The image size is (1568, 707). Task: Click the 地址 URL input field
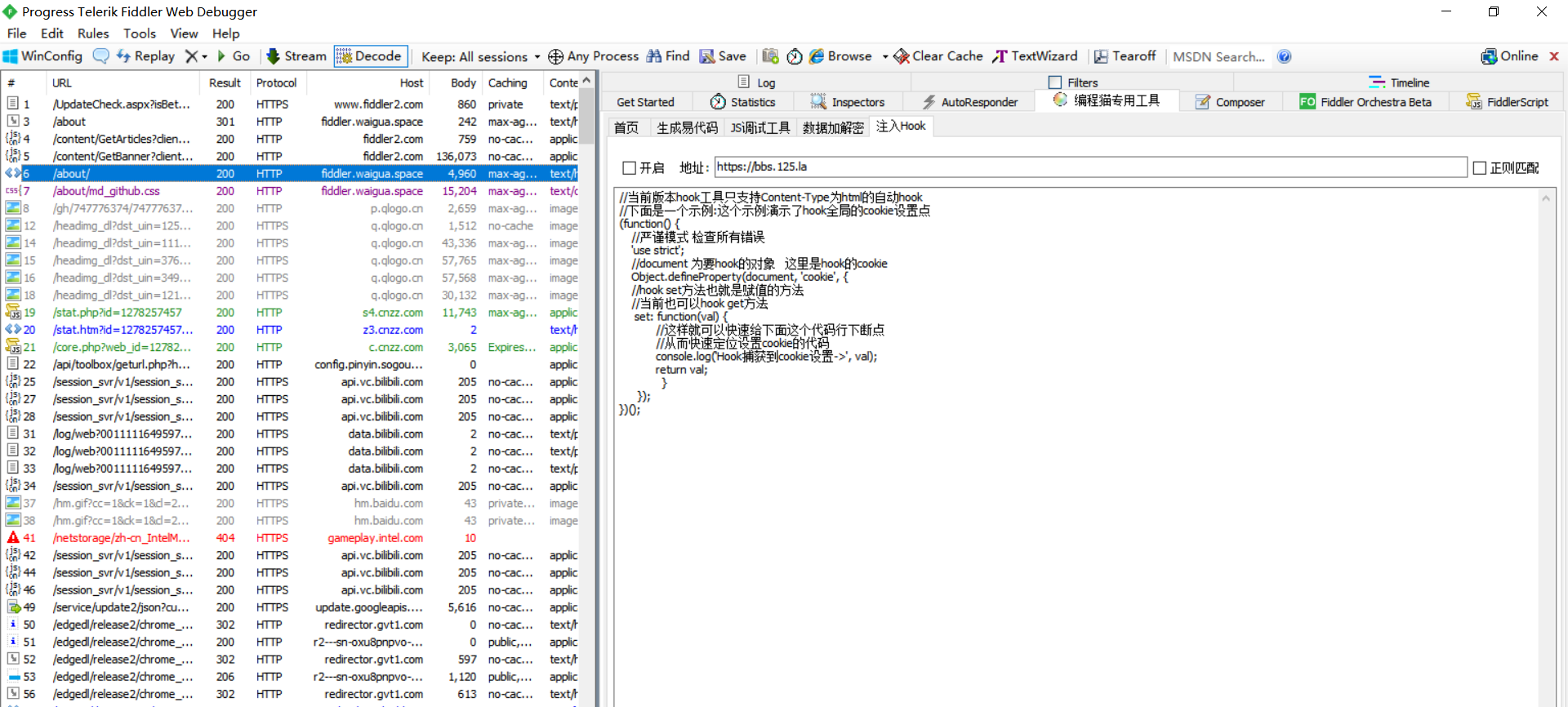[x=1091, y=167]
